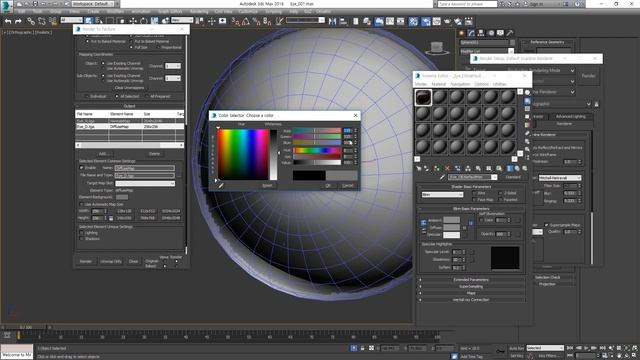Open the Utilities tab in command panel
Viewport: 640px width, 360px height.
509,33
